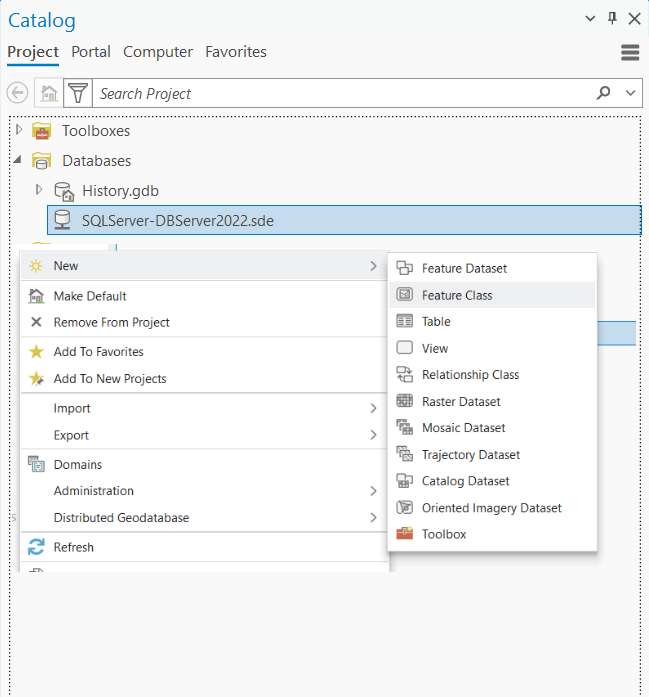
Task: Open the Catalog pane options chevron
Action: pos(590,18)
